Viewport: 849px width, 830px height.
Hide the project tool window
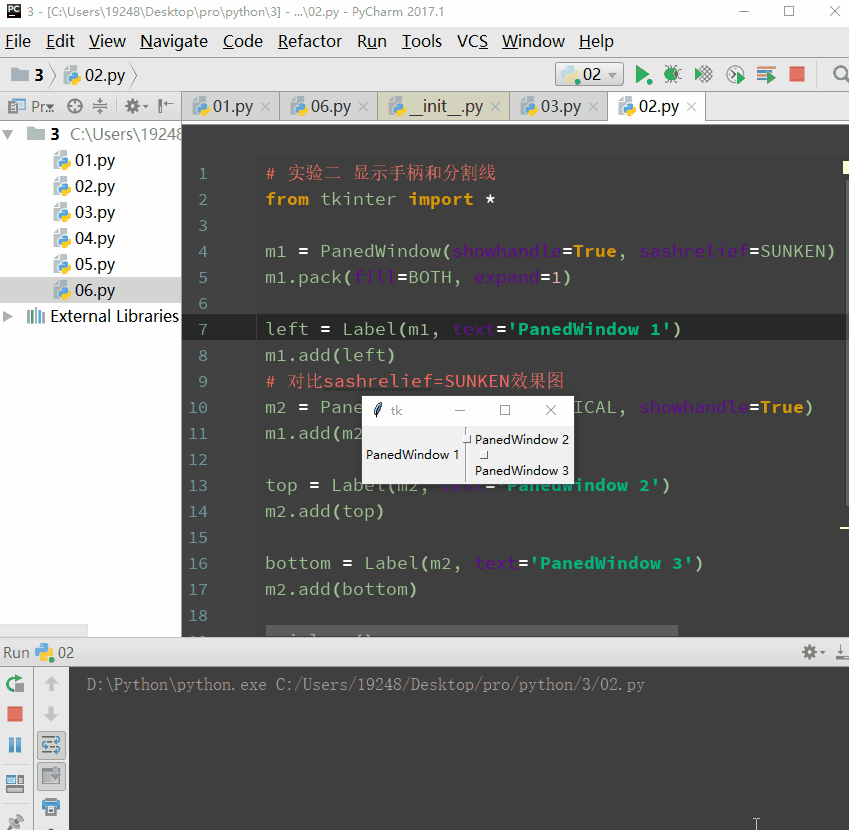point(165,106)
